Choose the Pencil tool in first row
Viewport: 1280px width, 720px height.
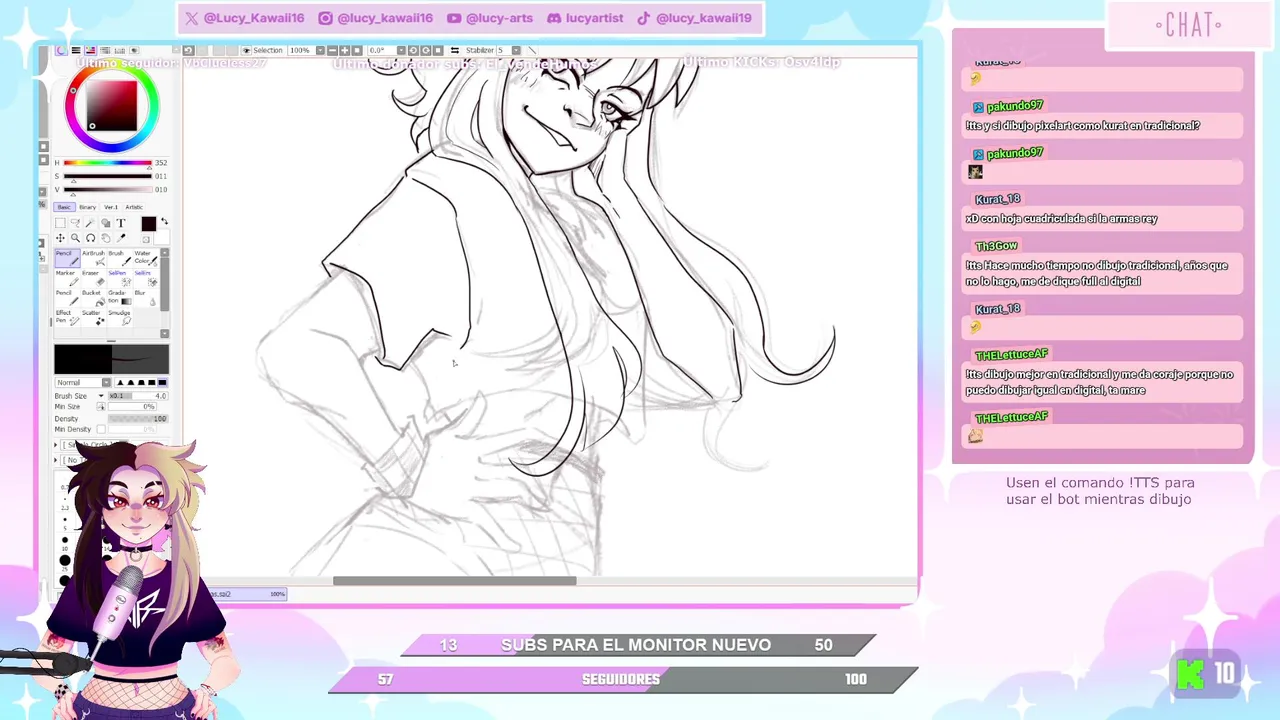coord(68,258)
